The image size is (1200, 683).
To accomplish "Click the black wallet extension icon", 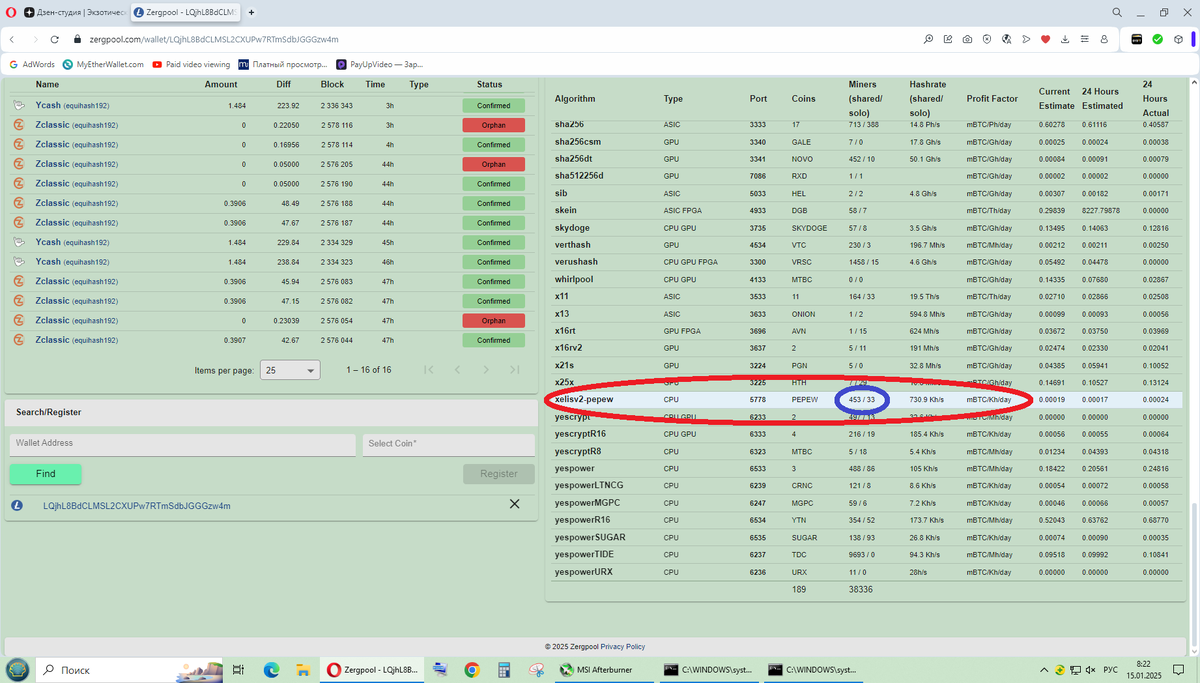I will coord(1137,39).
